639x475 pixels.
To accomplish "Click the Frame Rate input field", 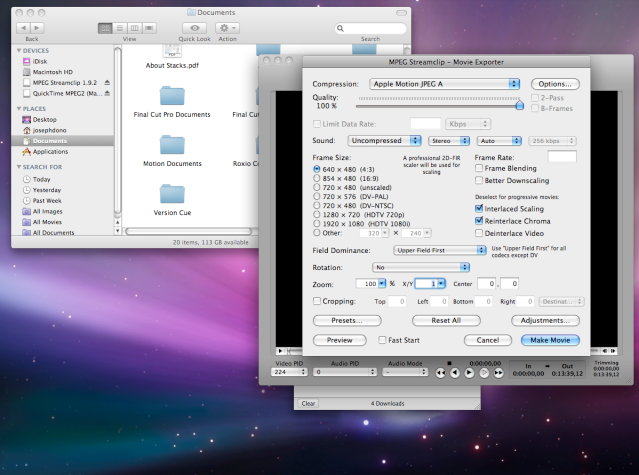I will click(562, 156).
